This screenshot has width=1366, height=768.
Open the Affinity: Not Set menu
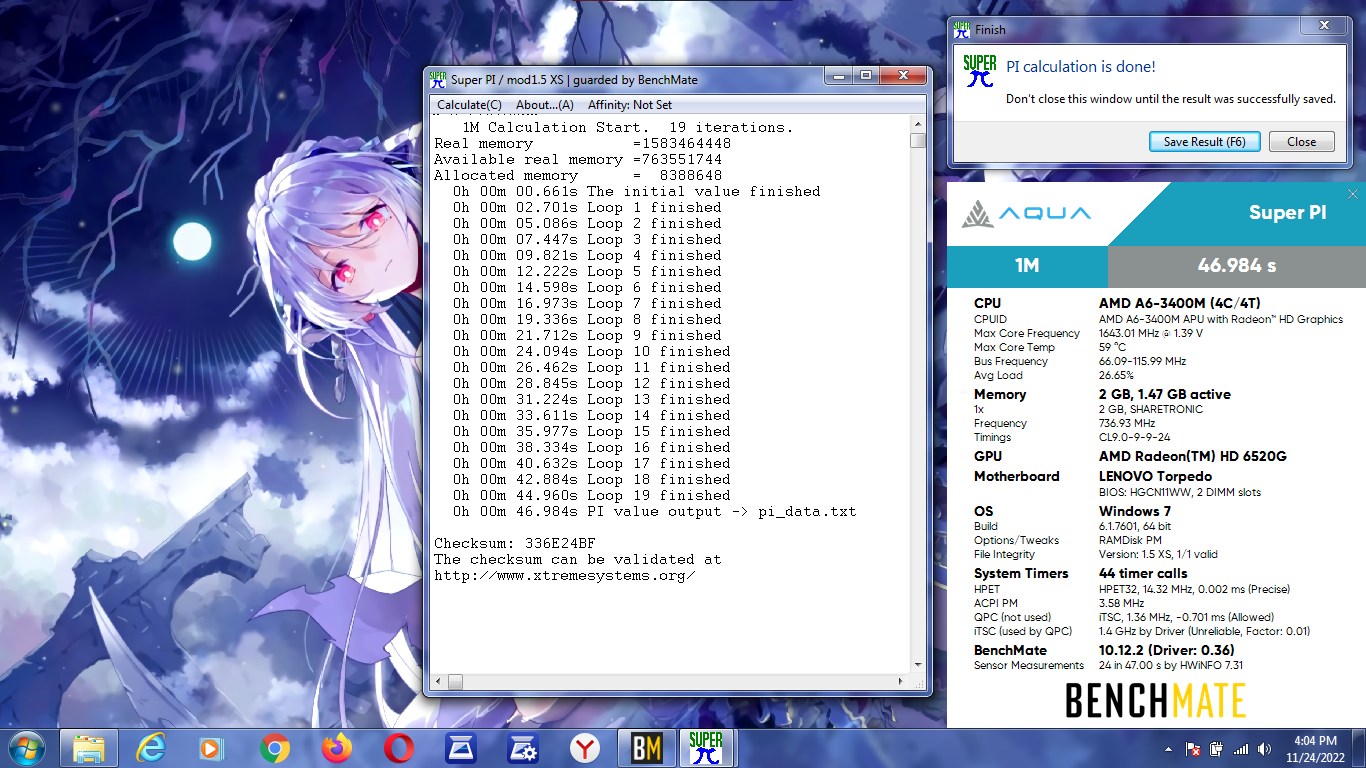click(629, 105)
